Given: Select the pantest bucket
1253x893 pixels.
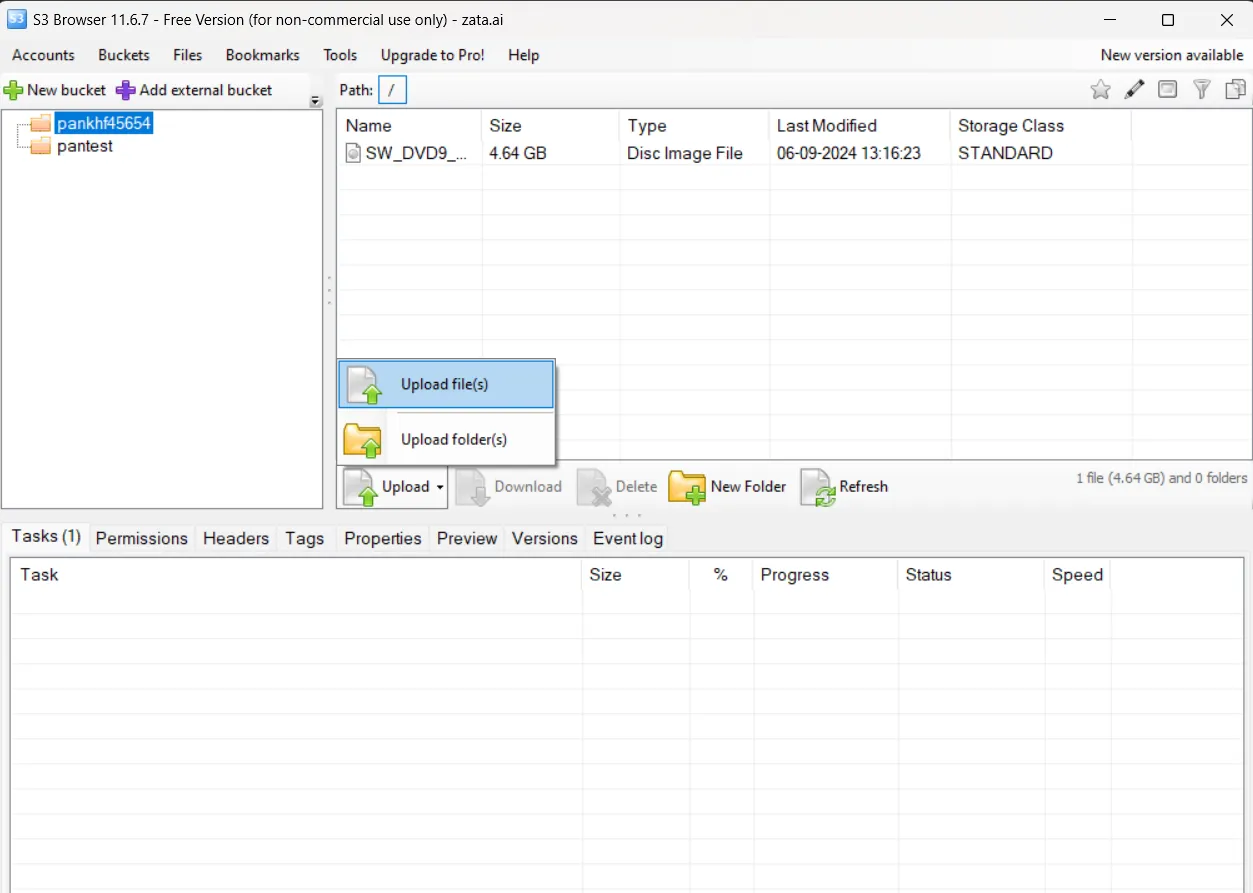Looking at the screenshot, I should click(x=85, y=146).
